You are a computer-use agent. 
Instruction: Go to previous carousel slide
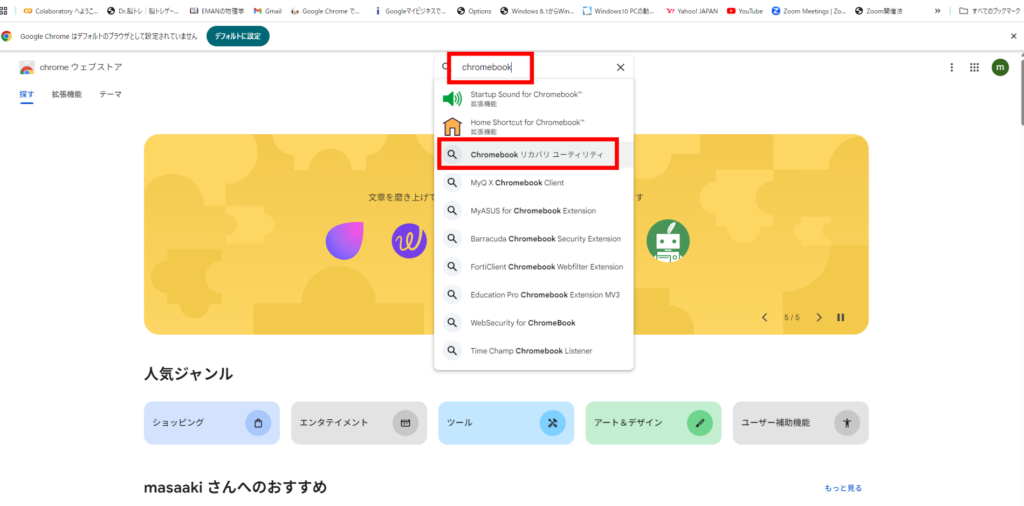click(x=765, y=317)
